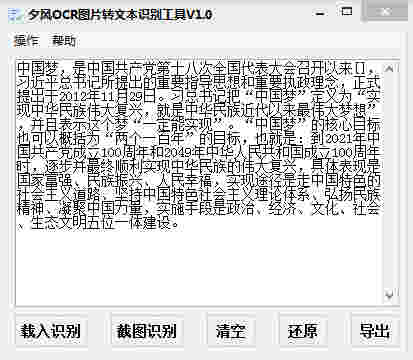Click the text line starting 国家富强、民族振兴
This screenshot has width=413, height=360.
(x=198, y=180)
